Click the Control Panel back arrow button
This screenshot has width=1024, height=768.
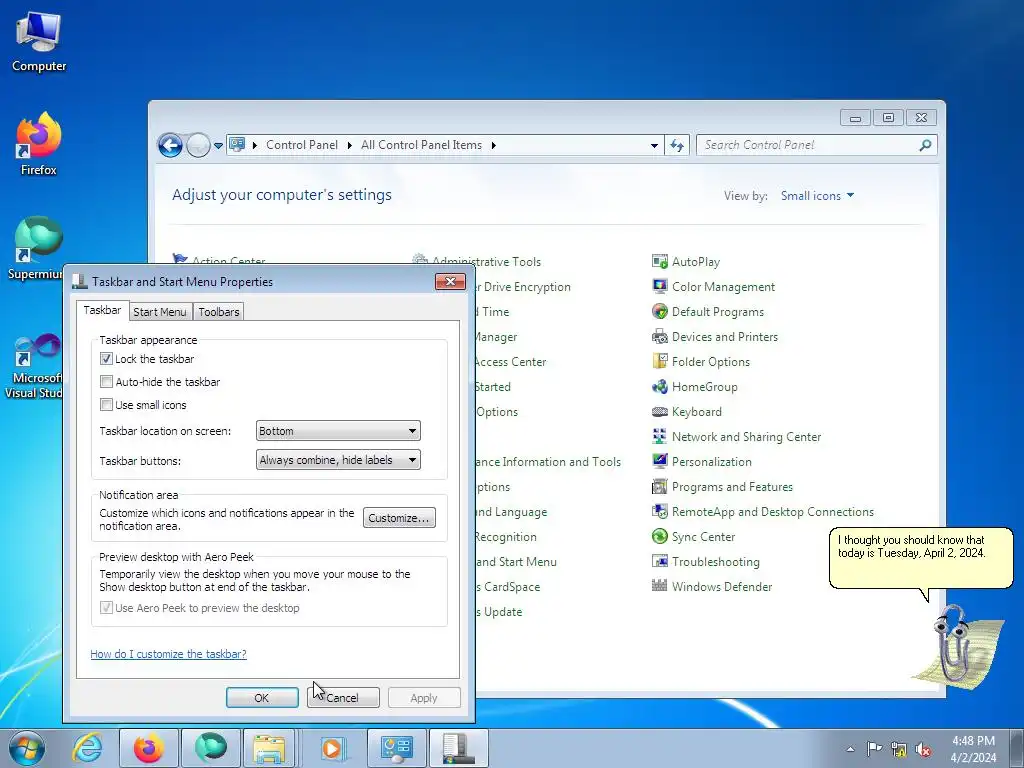pyautogui.click(x=170, y=145)
